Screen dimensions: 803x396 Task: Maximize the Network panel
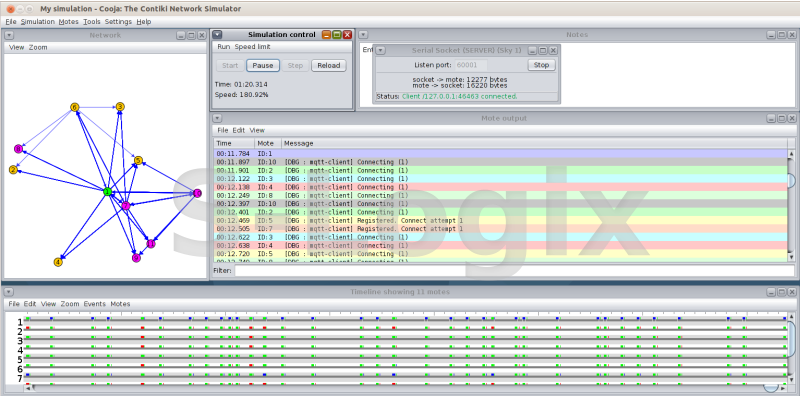(x=192, y=35)
